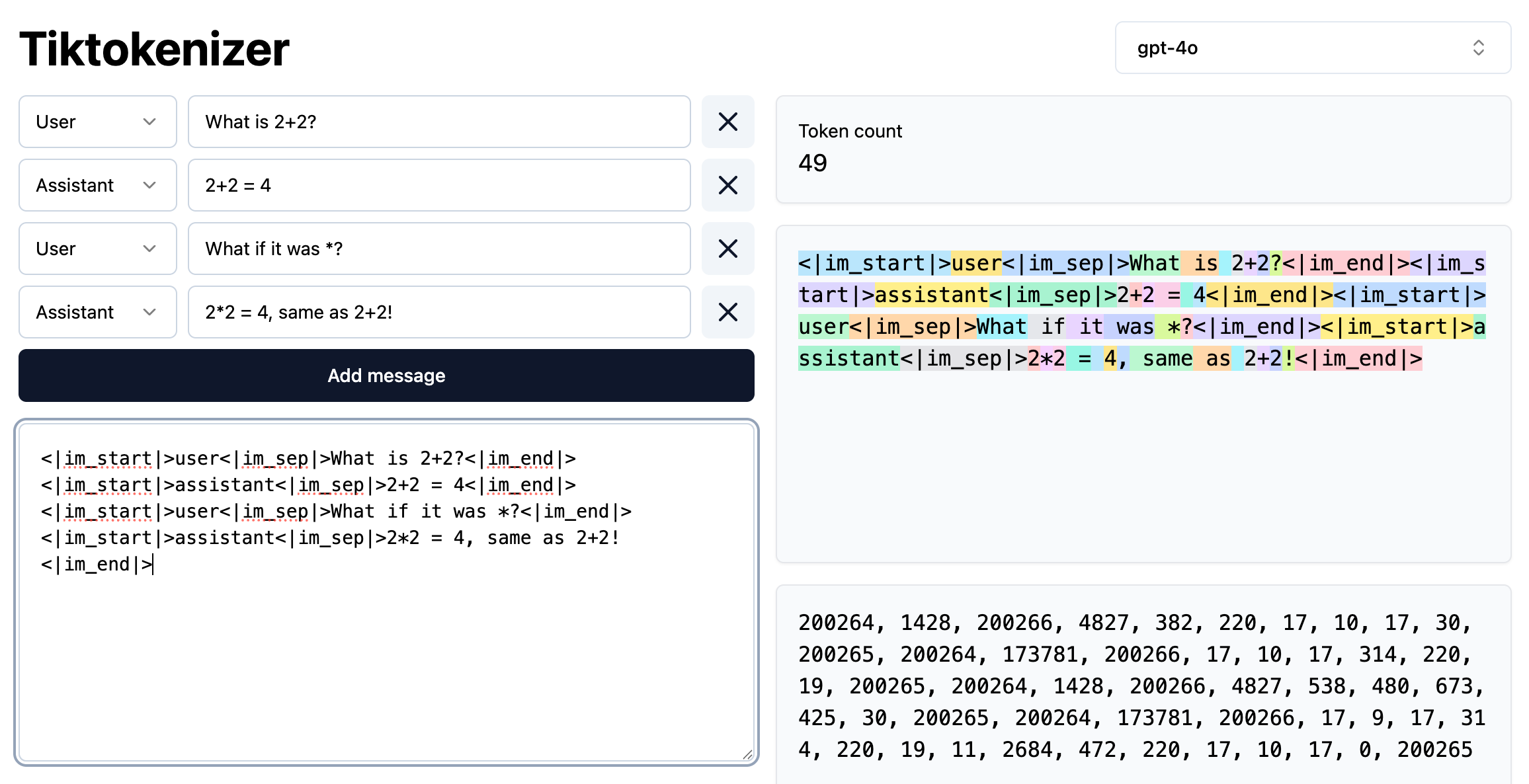The height and width of the screenshot is (784, 1529).
Task: Click inside the raw prompt textarea
Action: tap(386, 648)
